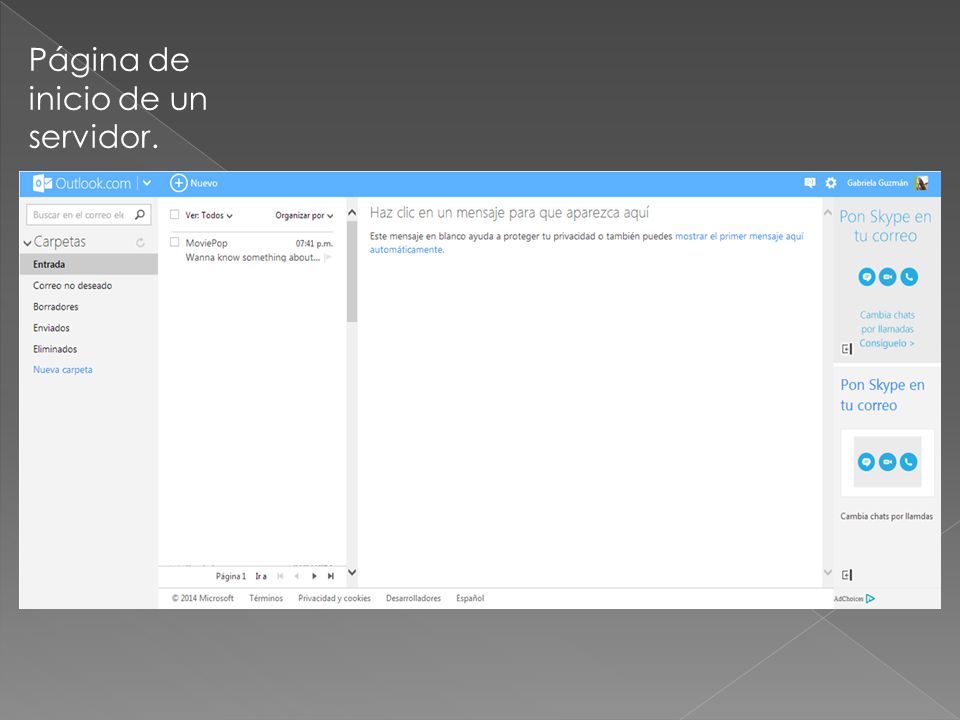
Task: Click the magnifying glass search icon
Action: [x=140, y=214]
